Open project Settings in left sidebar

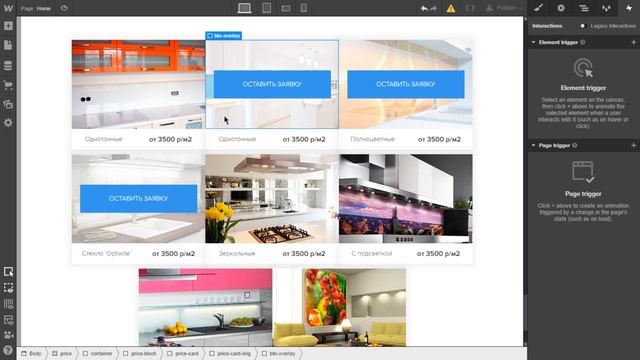(x=8, y=123)
